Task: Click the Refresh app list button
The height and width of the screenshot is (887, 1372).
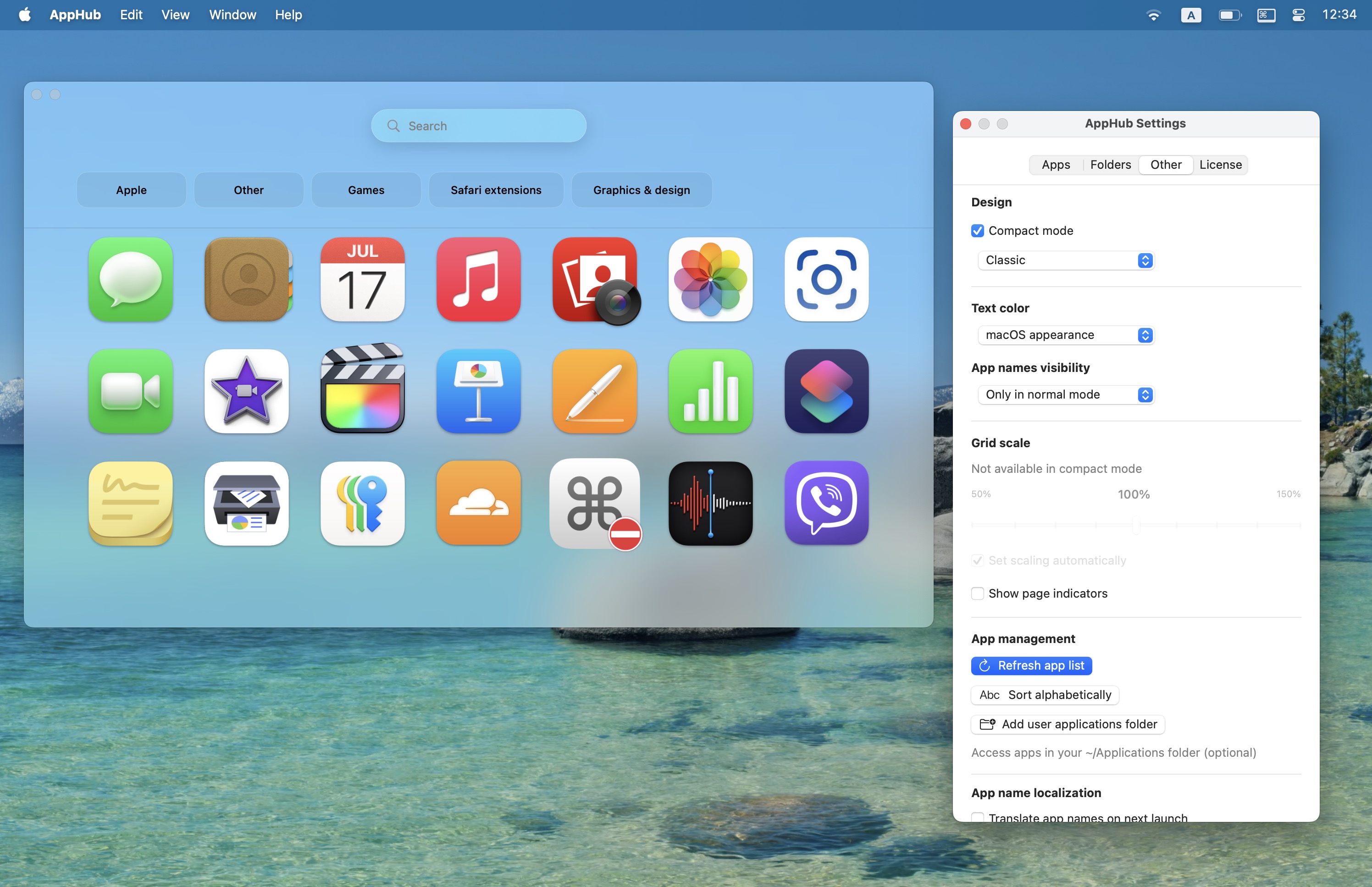Action: click(1031, 666)
